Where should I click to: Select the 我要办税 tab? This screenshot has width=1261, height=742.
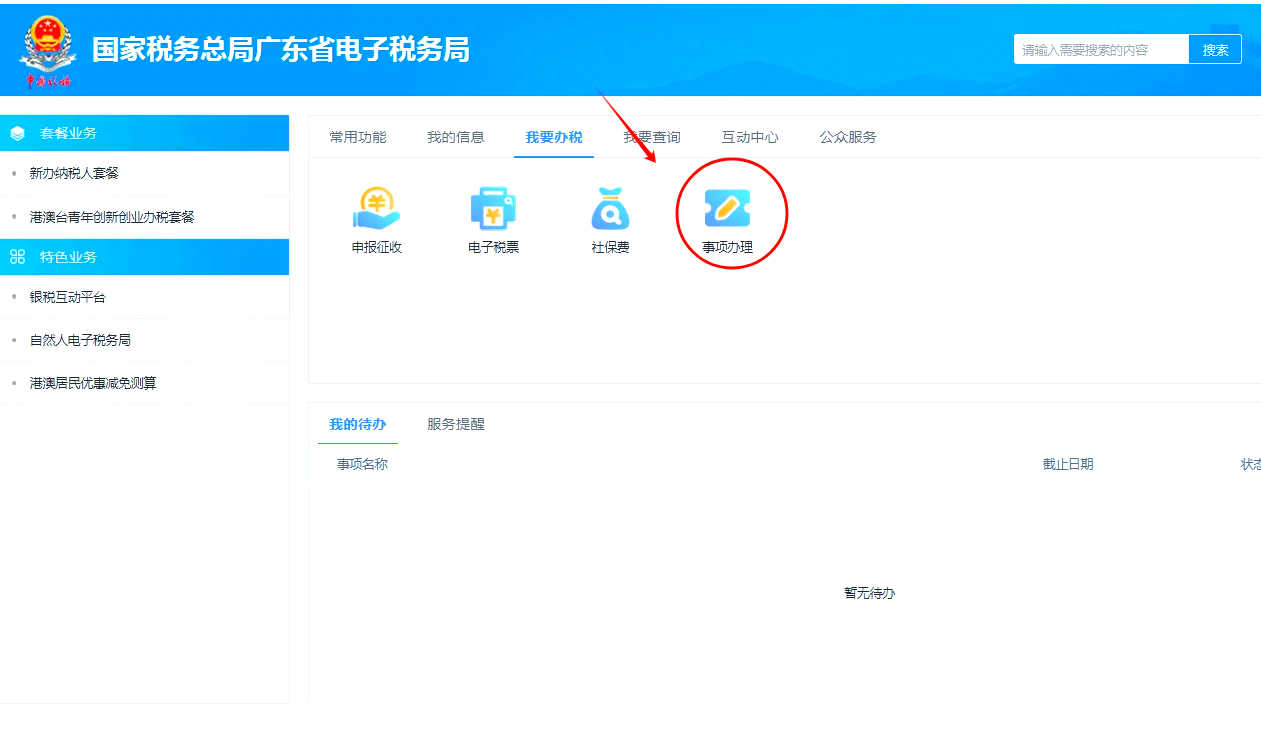(x=554, y=137)
